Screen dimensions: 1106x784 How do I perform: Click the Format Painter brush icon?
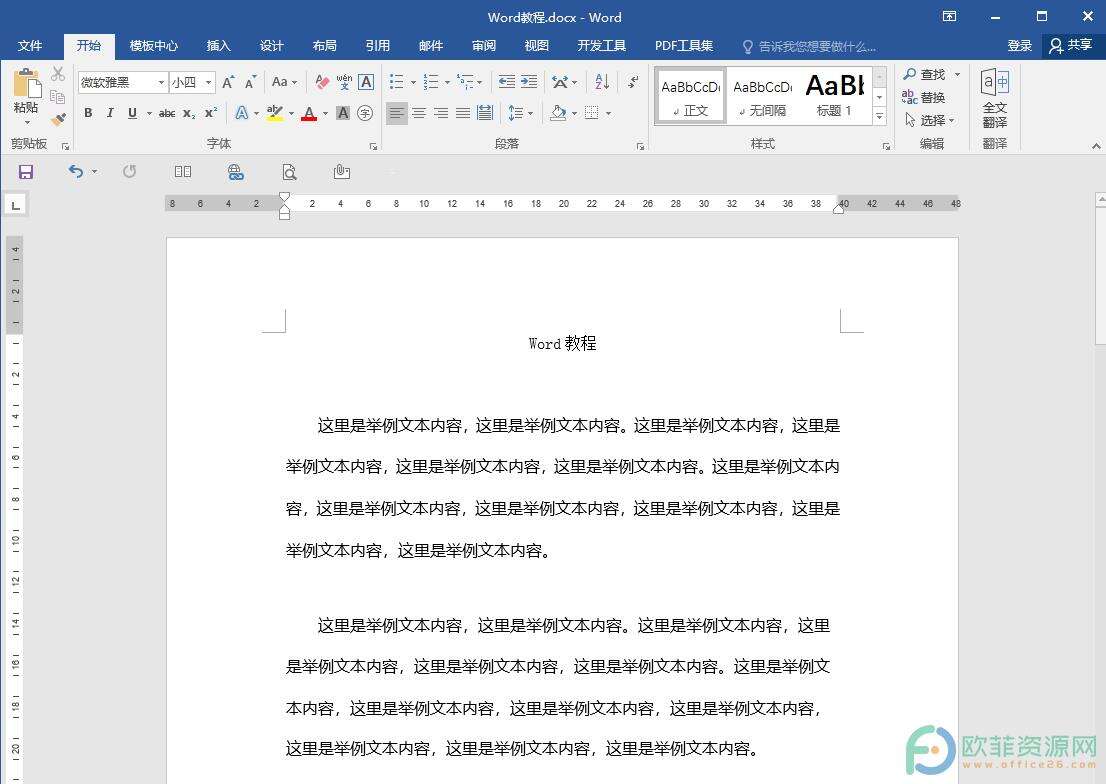point(58,119)
